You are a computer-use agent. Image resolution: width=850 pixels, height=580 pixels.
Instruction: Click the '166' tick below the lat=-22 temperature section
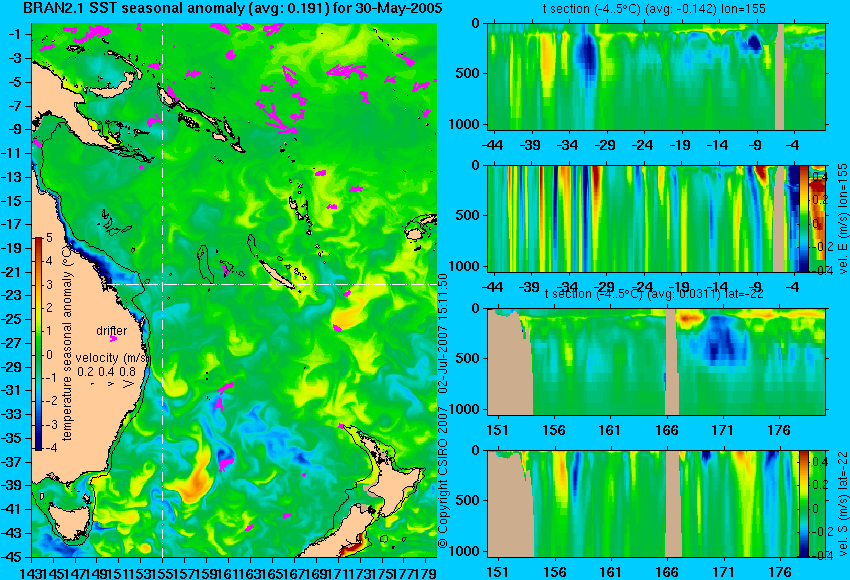click(x=666, y=430)
